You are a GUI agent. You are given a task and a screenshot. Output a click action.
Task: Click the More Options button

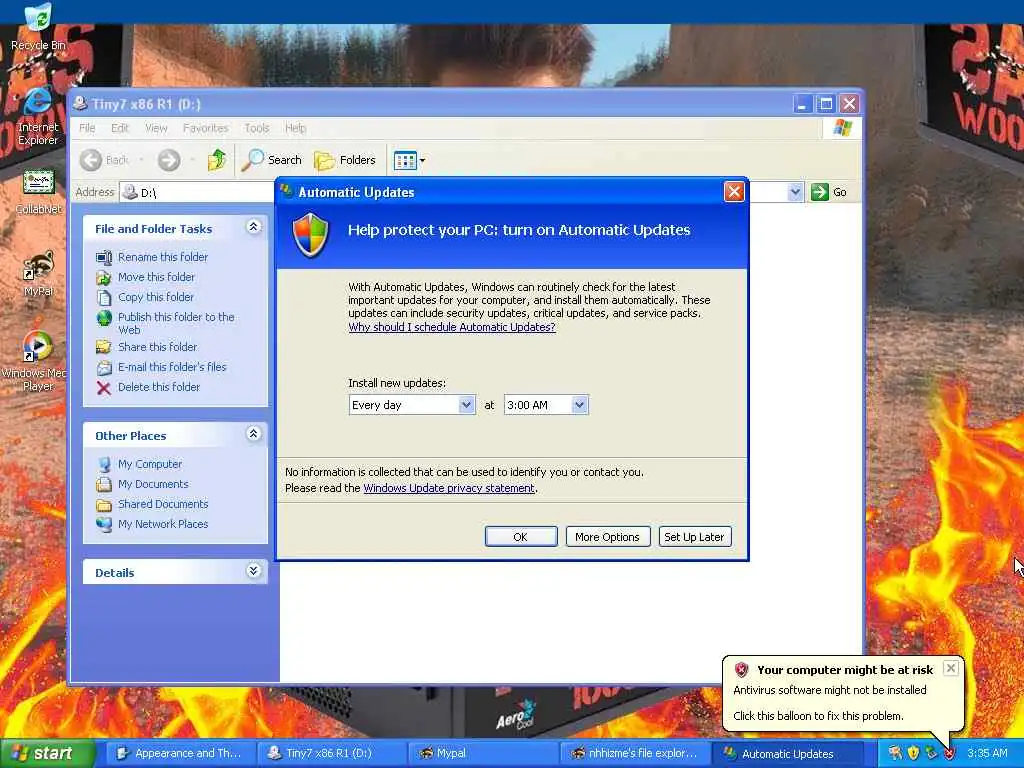pyautogui.click(x=607, y=537)
